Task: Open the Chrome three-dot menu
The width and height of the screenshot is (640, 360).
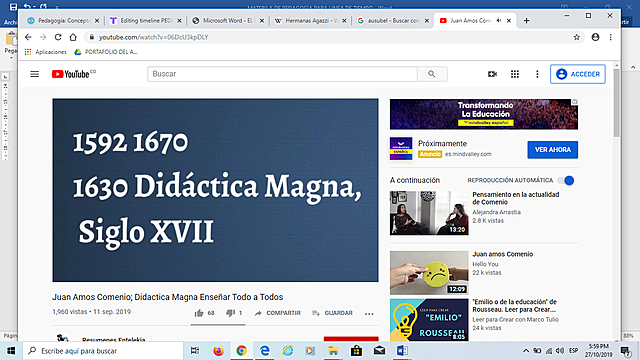Action: [611, 37]
